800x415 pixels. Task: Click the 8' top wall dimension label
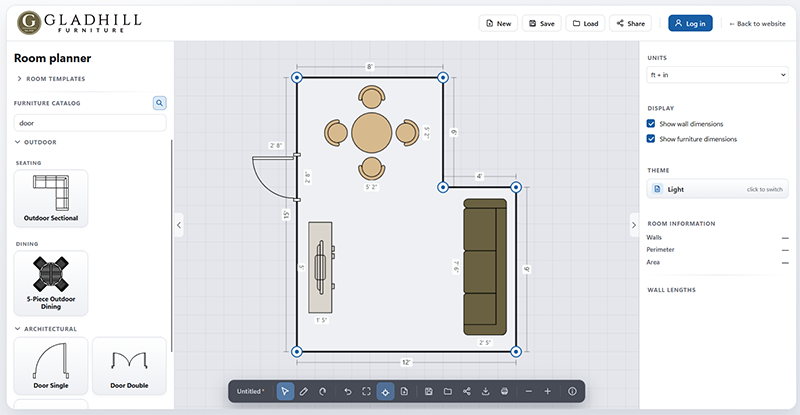click(370, 67)
